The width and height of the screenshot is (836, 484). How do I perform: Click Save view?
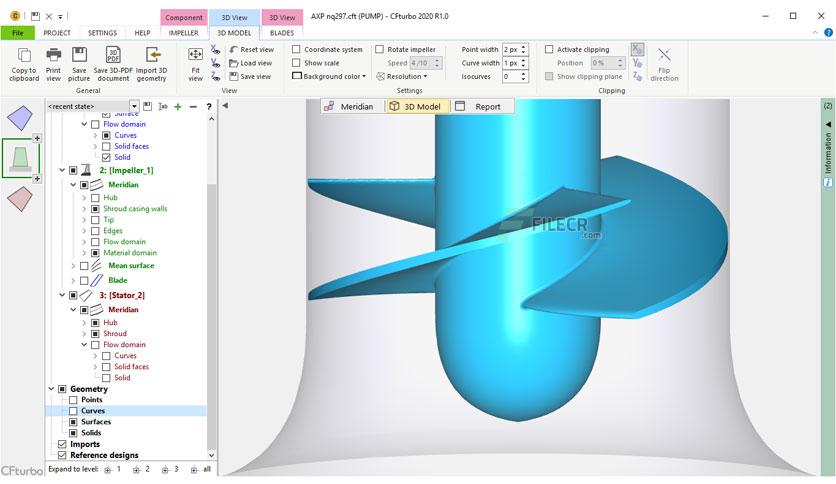[250, 76]
